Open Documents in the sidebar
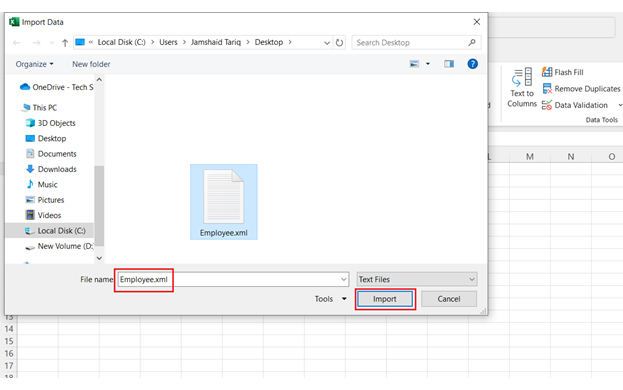This screenshot has height=390, width=623. click(51, 154)
